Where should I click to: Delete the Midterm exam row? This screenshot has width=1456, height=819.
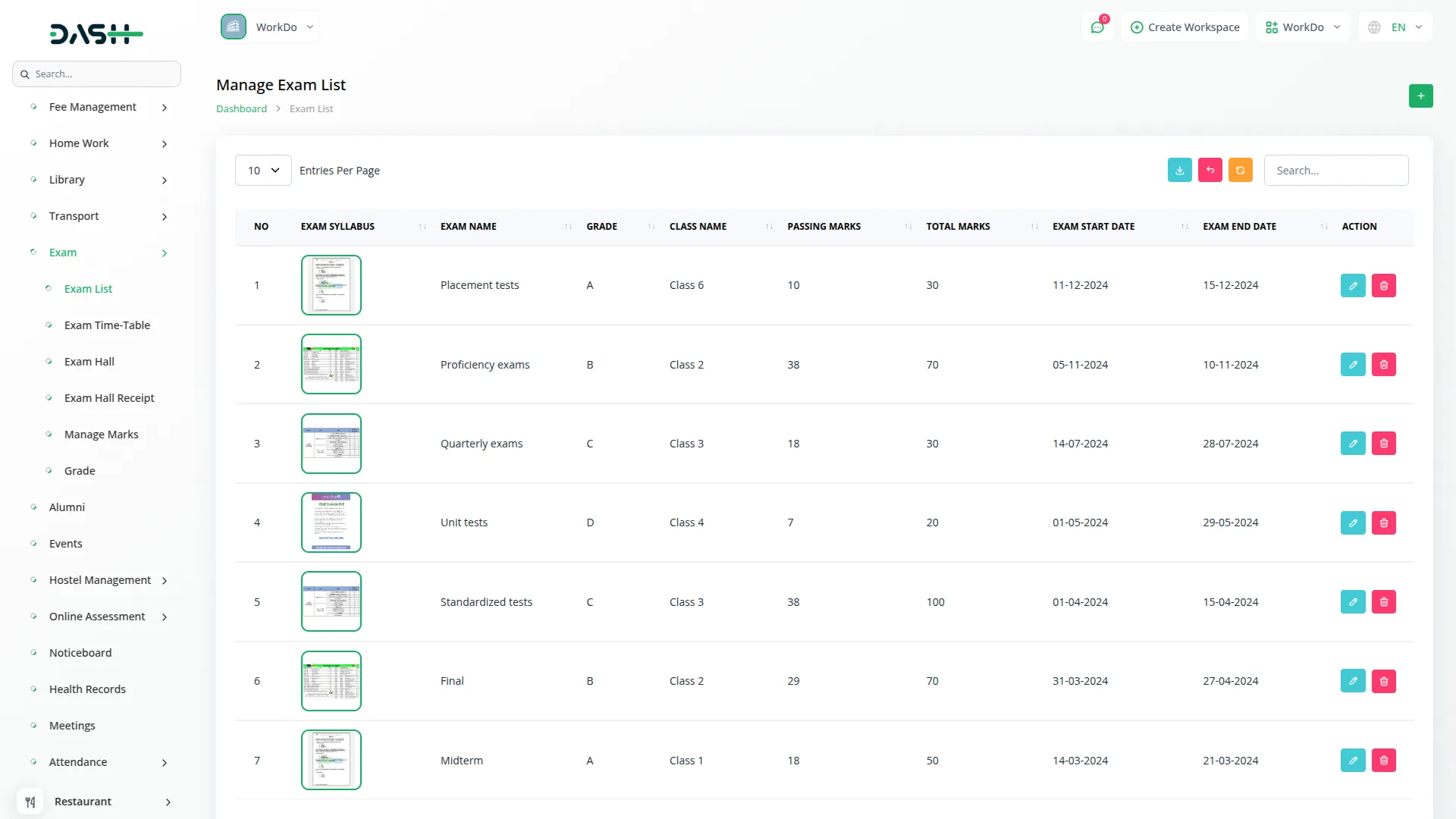click(x=1384, y=761)
